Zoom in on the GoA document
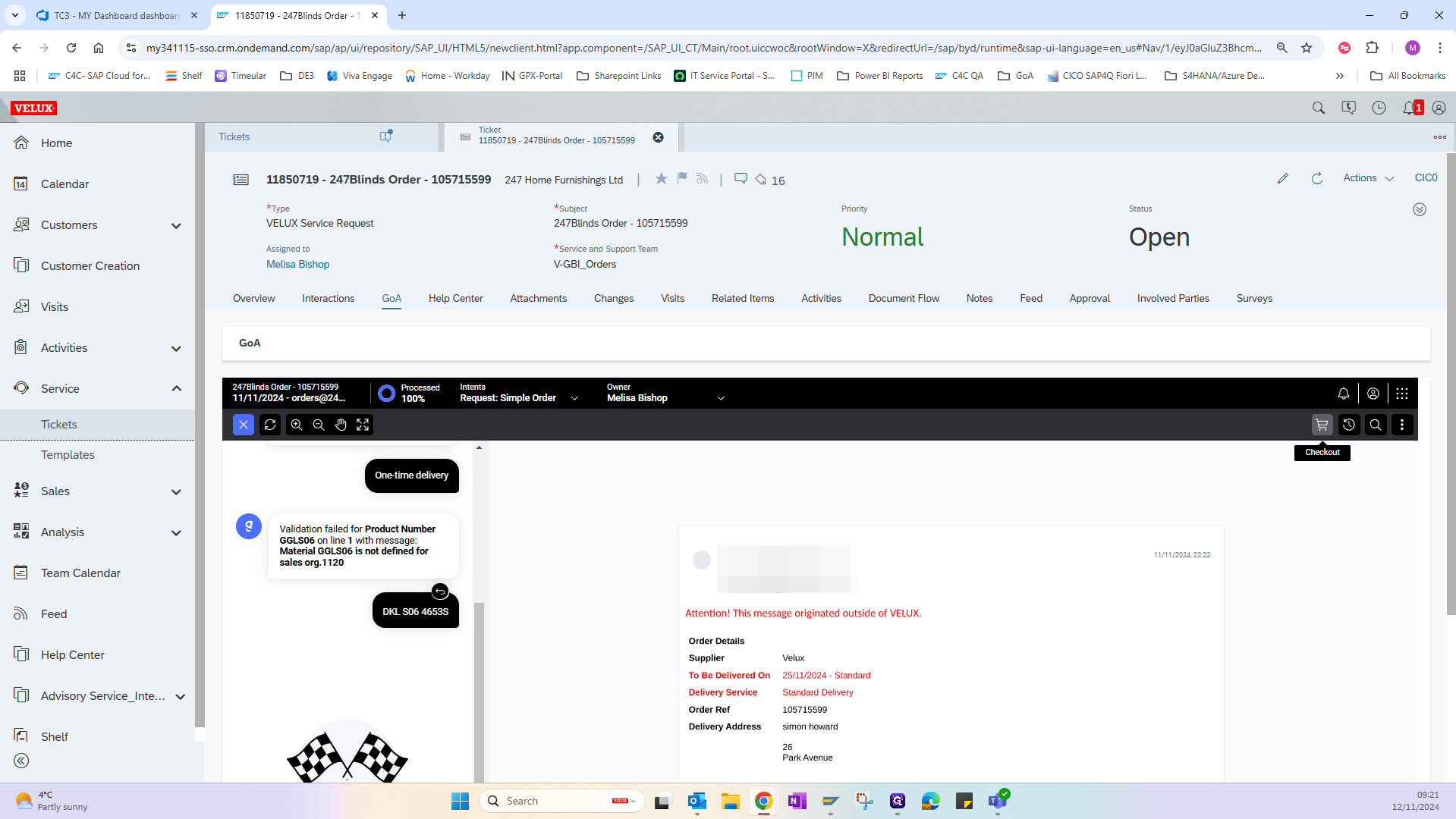 (297, 425)
